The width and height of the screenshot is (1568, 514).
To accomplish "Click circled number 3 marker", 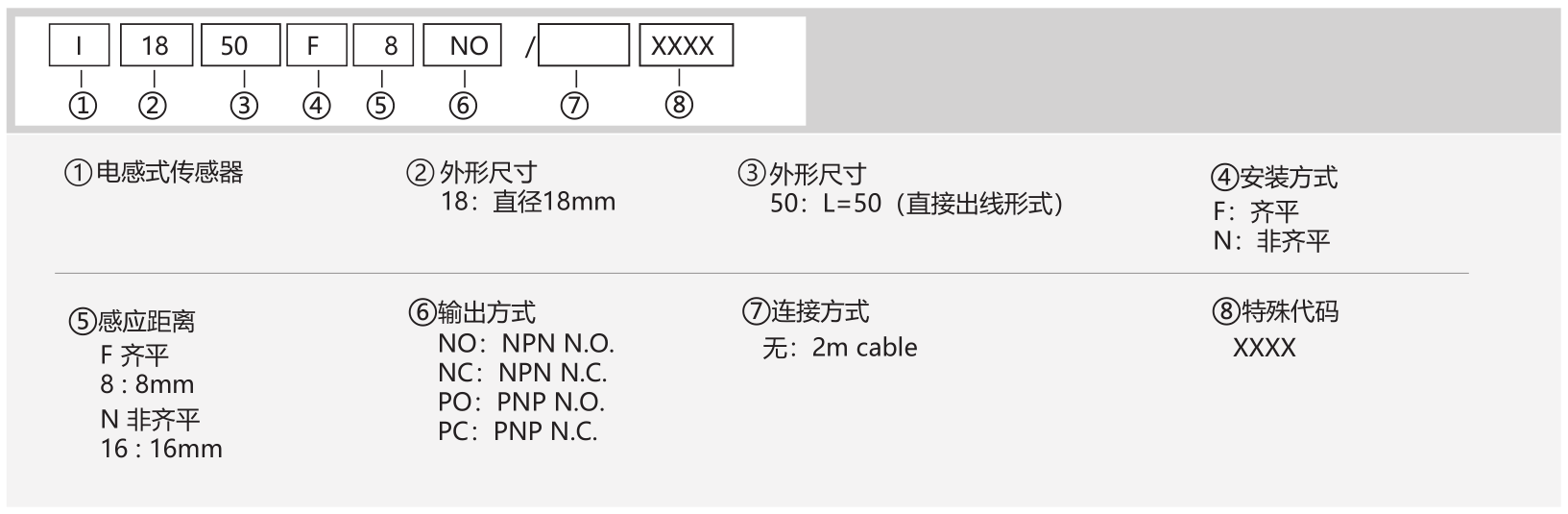I will pyautogui.click(x=244, y=104).
